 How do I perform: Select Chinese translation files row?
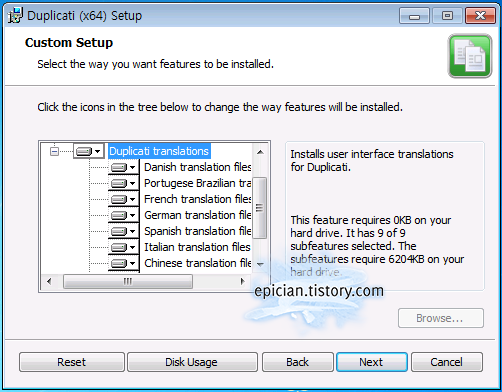pyautogui.click(x=197, y=263)
